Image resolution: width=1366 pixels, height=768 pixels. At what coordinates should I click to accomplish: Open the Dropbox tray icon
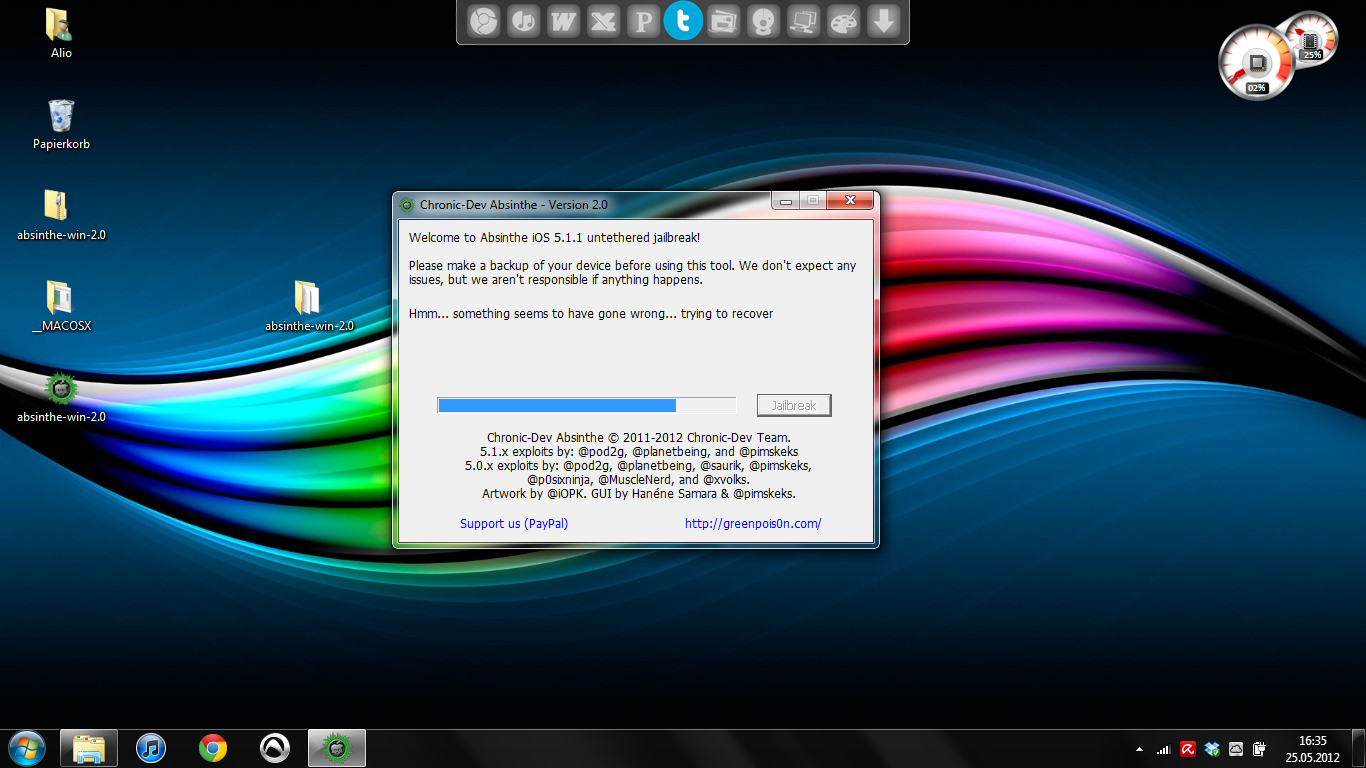[x=1212, y=748]
